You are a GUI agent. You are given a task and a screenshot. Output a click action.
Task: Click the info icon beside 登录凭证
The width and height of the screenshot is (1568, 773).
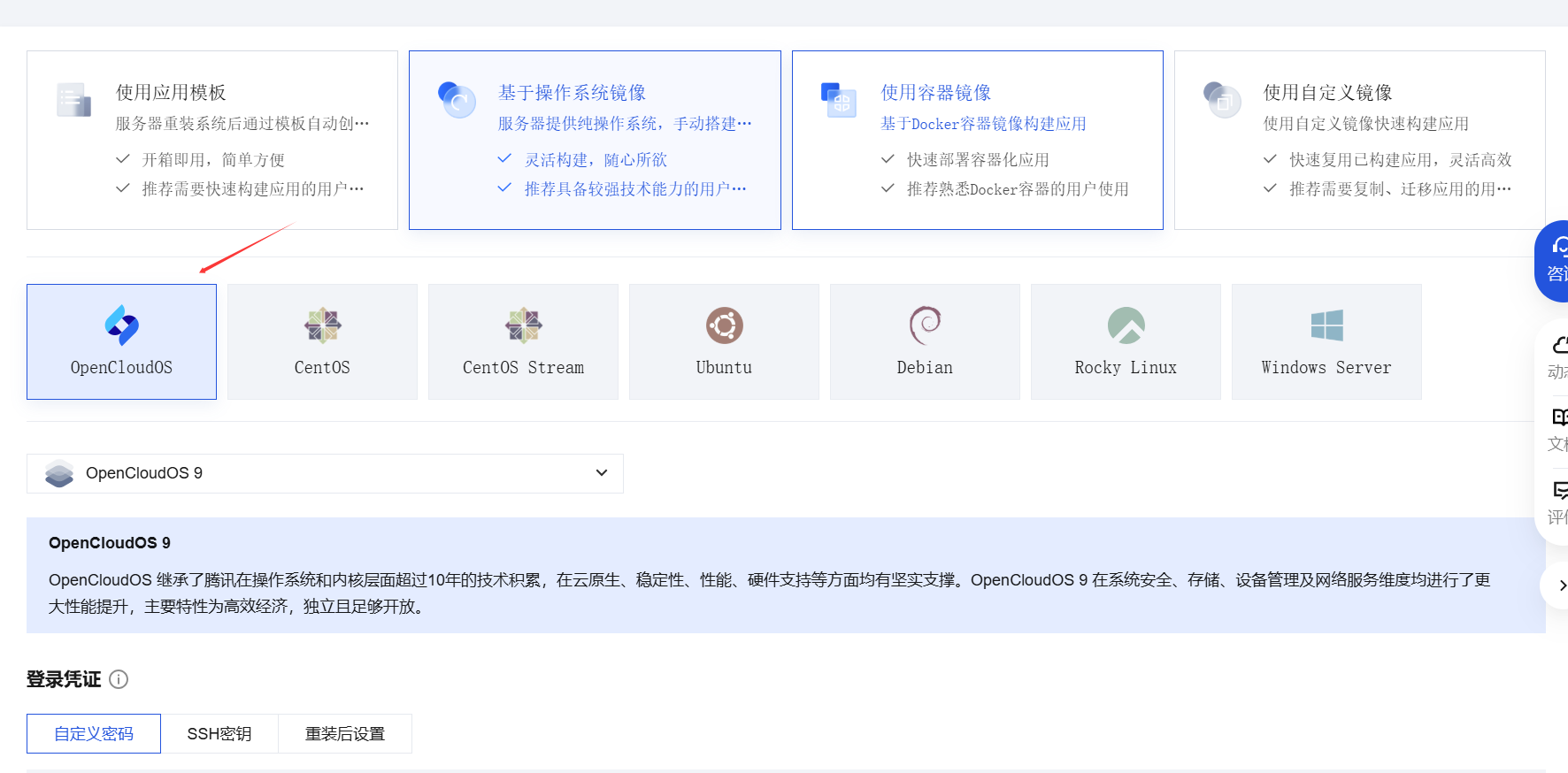119,679
